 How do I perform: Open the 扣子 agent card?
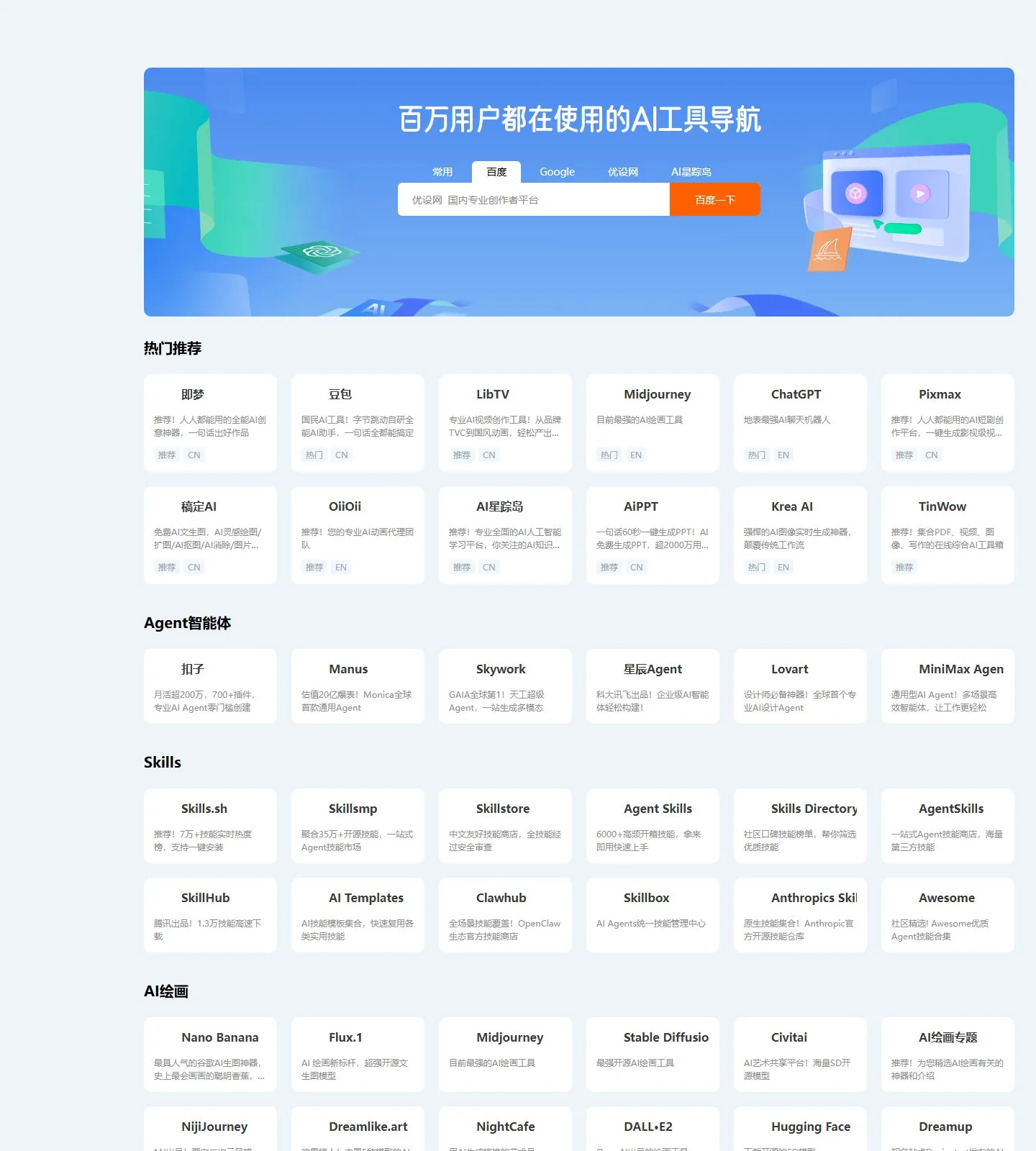click(210, 686)
